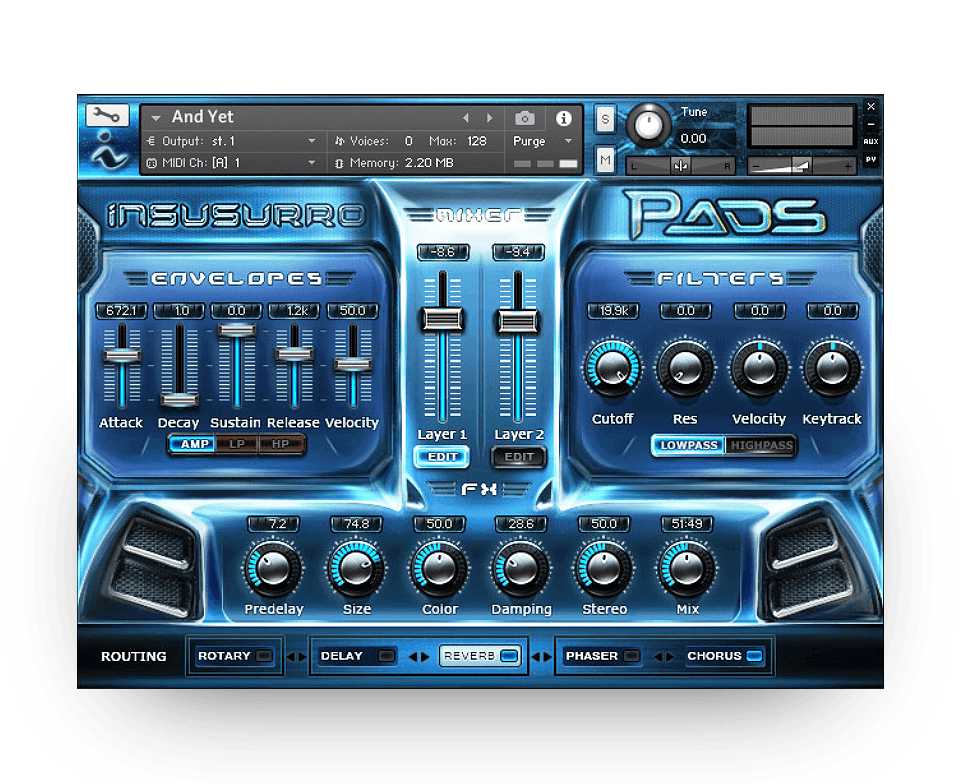The width and height of the screenshot is (961, 784).
Task: Swap routing arrows between Delay and Reverb
Action: [x=419, y=657]
